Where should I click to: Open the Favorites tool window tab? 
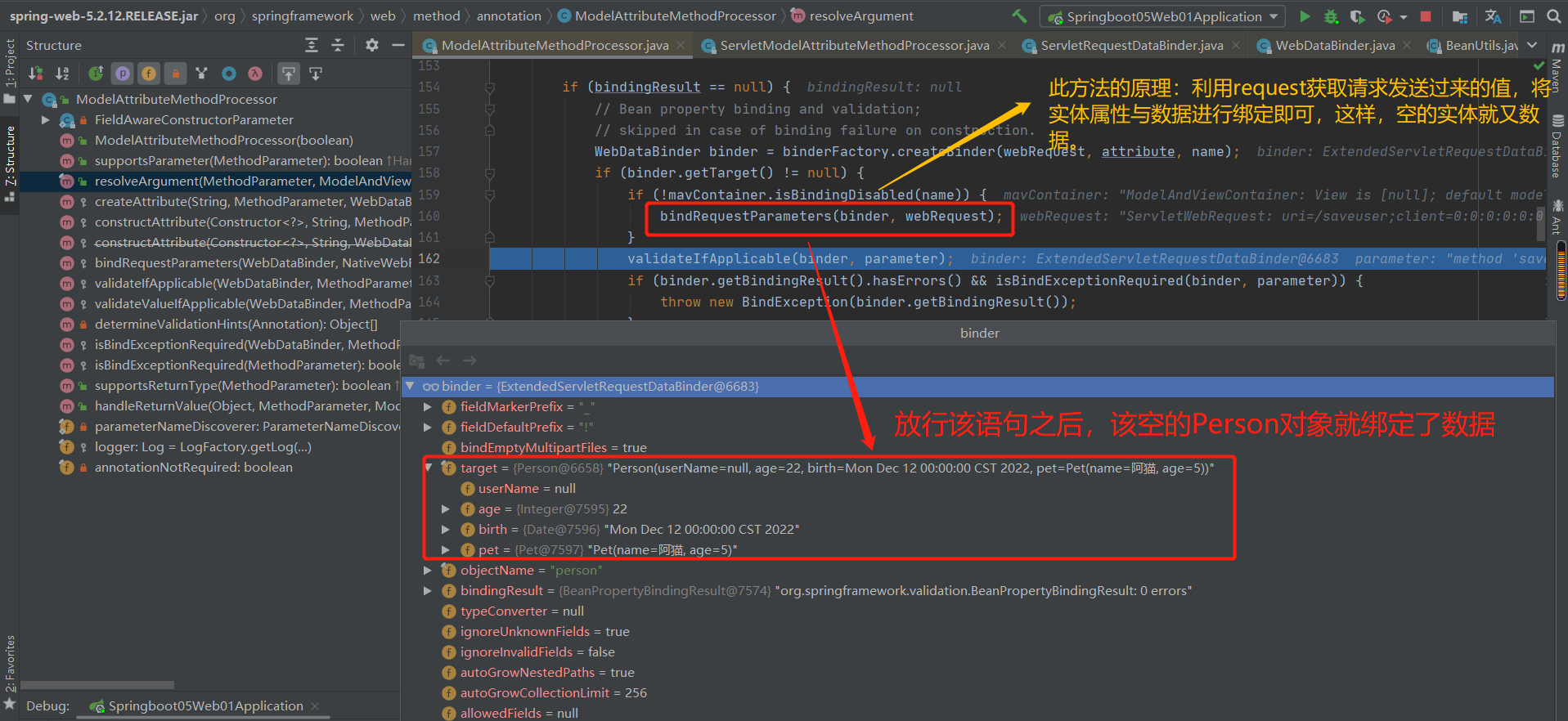coord(10,674)
